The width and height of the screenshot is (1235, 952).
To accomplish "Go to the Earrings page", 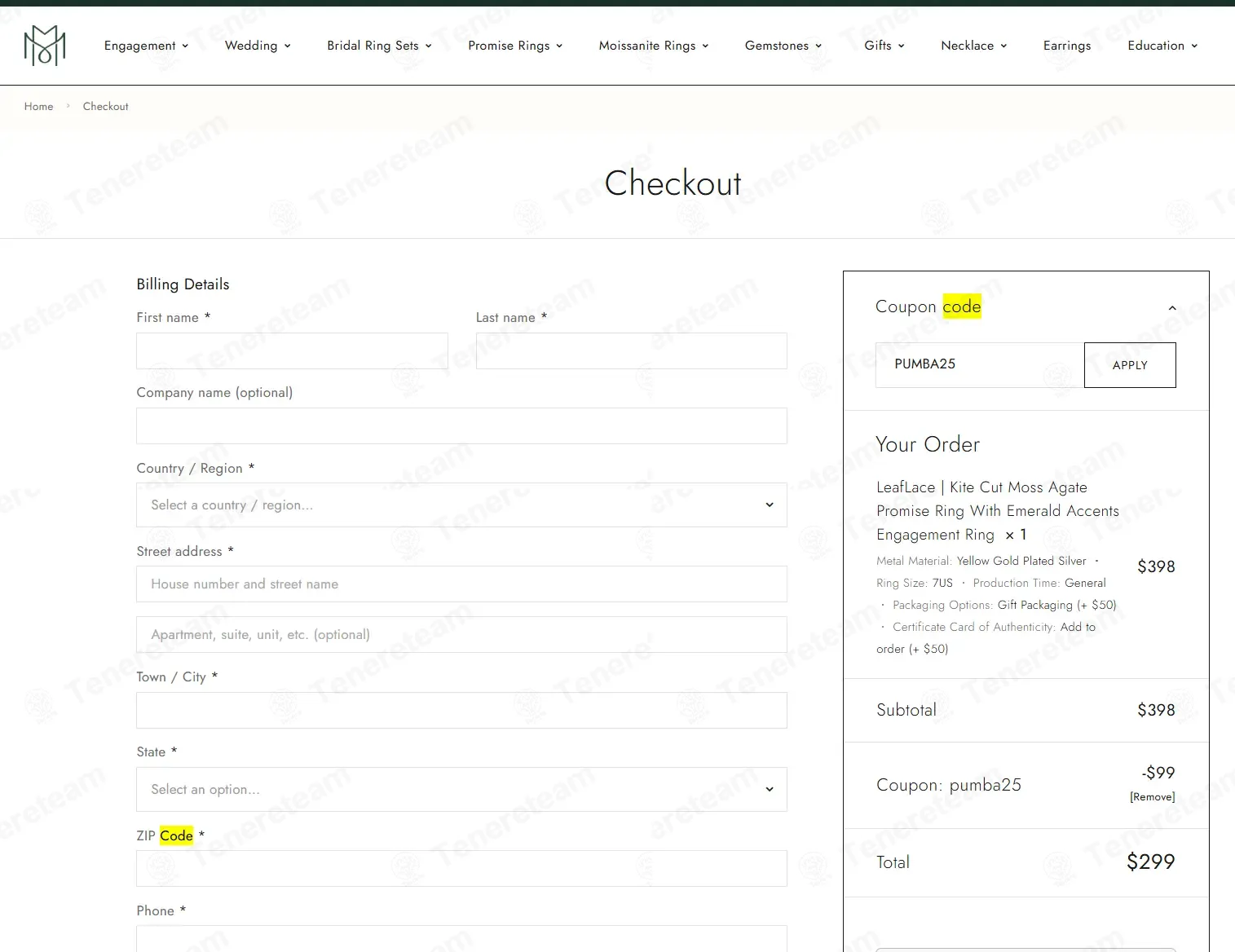I will click(x=1067, y=46).
